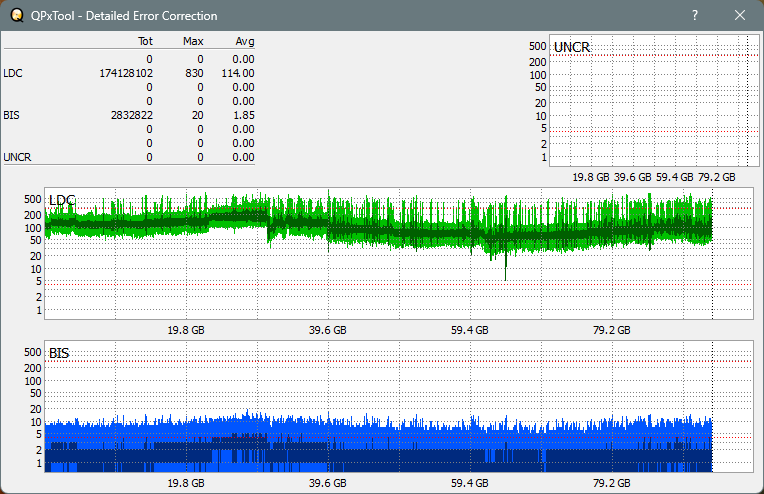Click 79.2 GB label under UNCR graph

click(x=716, y=177)
